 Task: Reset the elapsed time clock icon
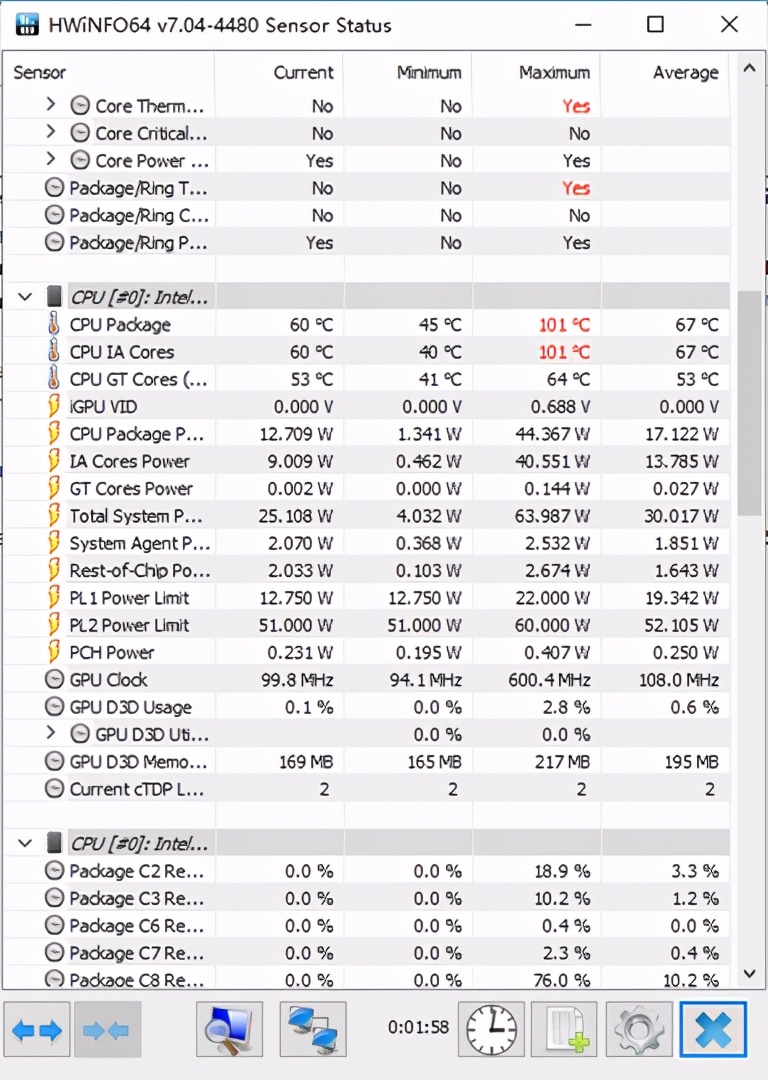(x=491, y=1030)
